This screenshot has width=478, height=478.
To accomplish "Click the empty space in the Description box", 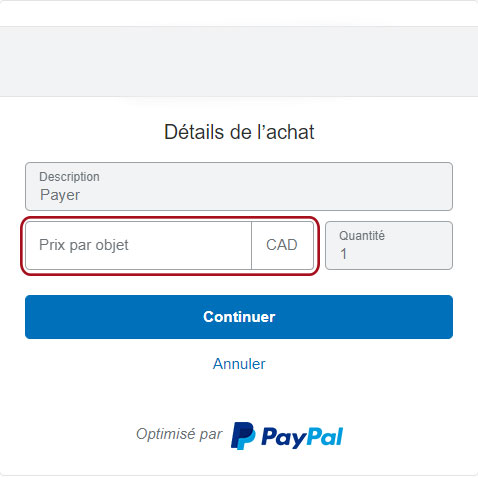I will tap(267, 187).
